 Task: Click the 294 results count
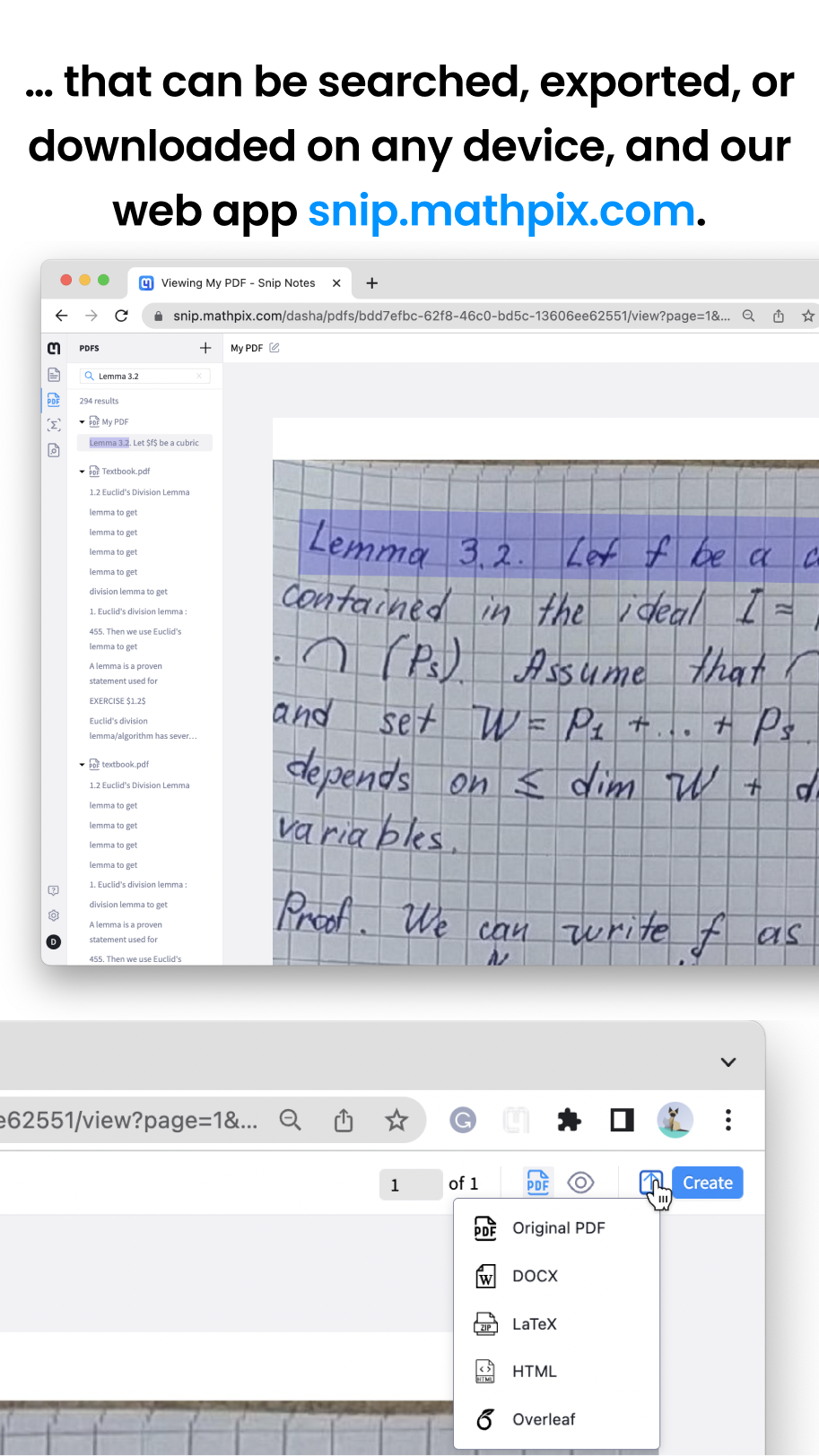coord(99,401)
